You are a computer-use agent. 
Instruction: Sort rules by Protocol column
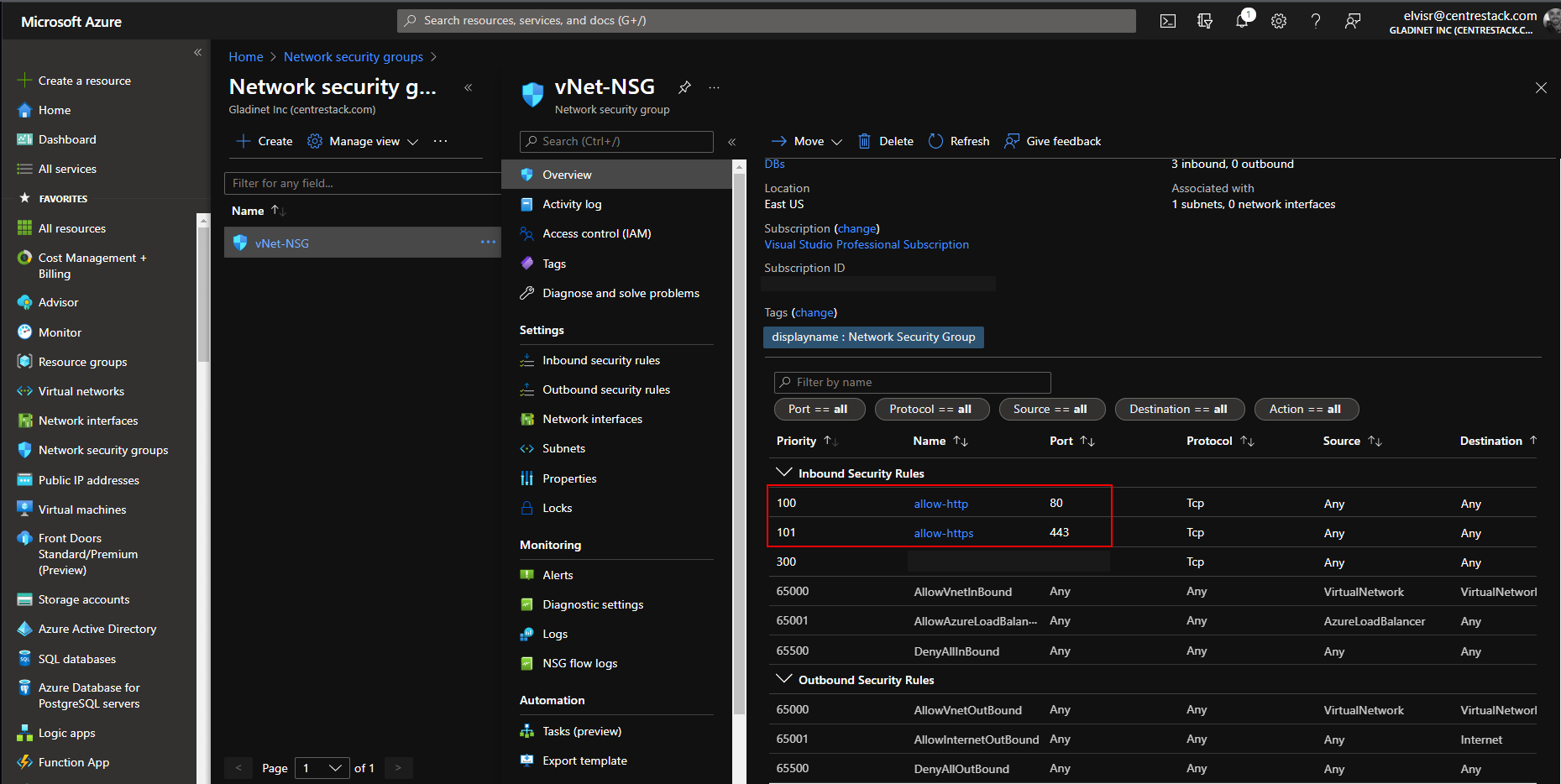(x=1247, y=441)
